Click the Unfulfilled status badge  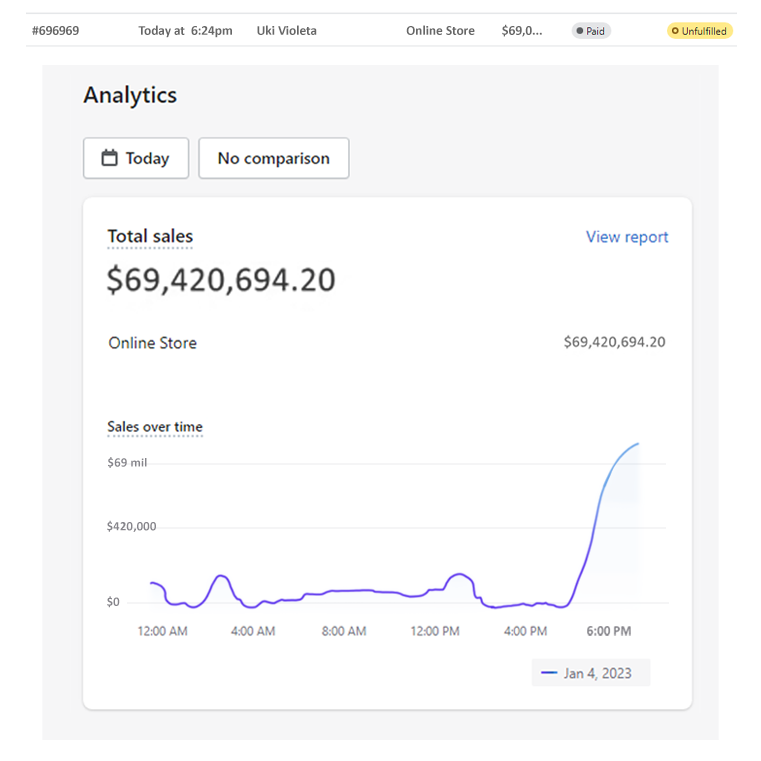(699, 31)
